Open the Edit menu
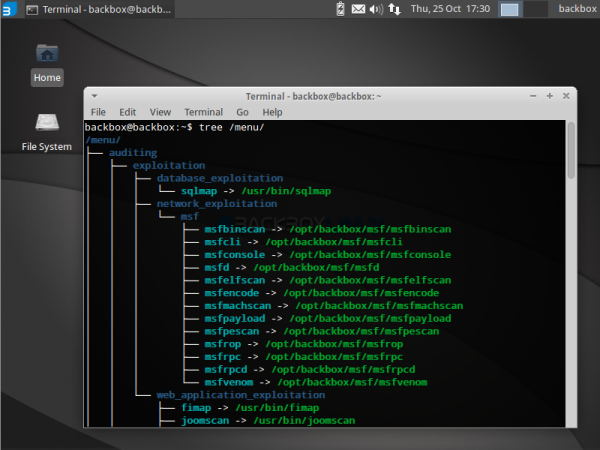 click(127, 112)
